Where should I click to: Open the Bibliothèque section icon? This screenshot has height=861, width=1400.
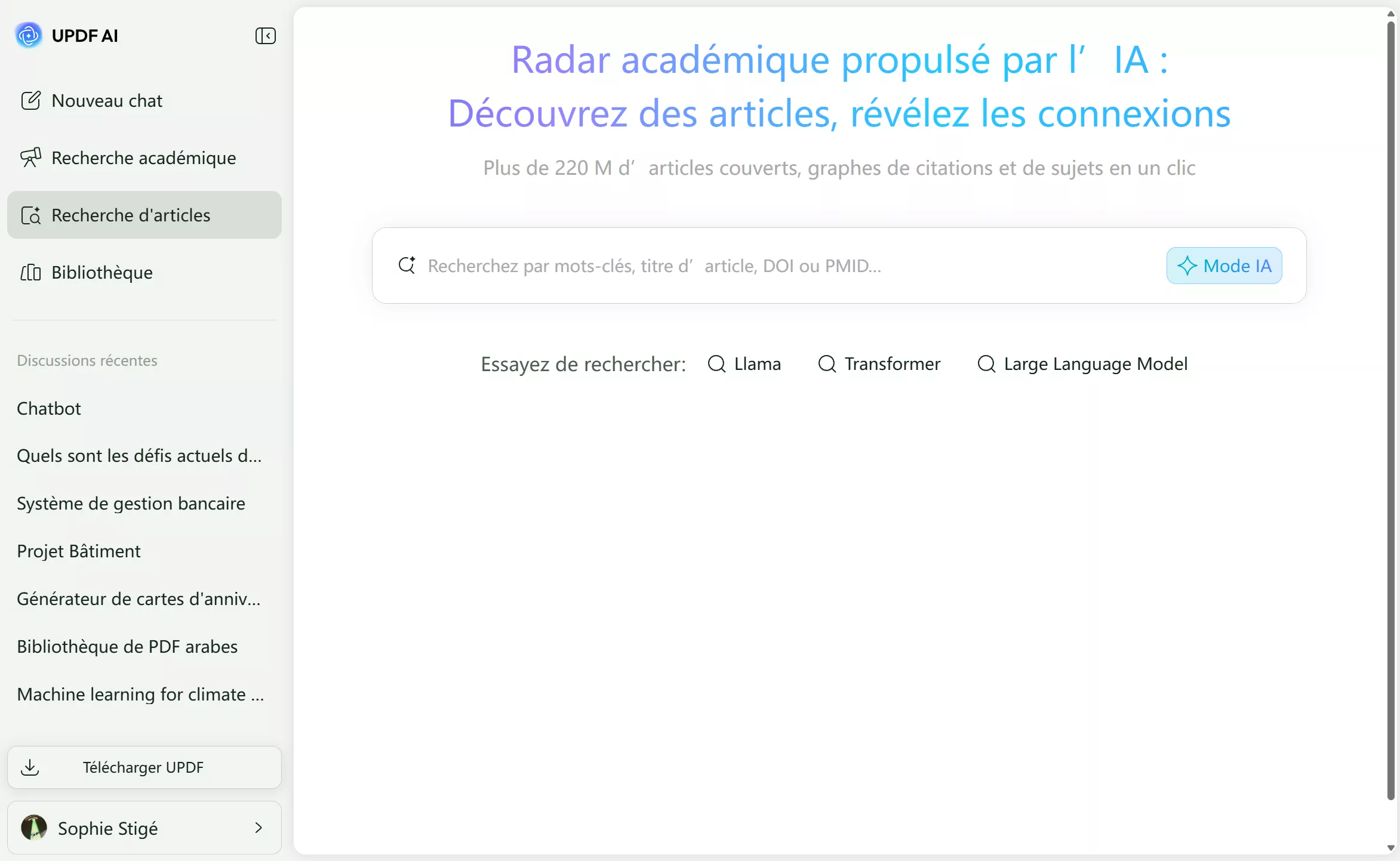pyautogui.click(x=31, y=272)
